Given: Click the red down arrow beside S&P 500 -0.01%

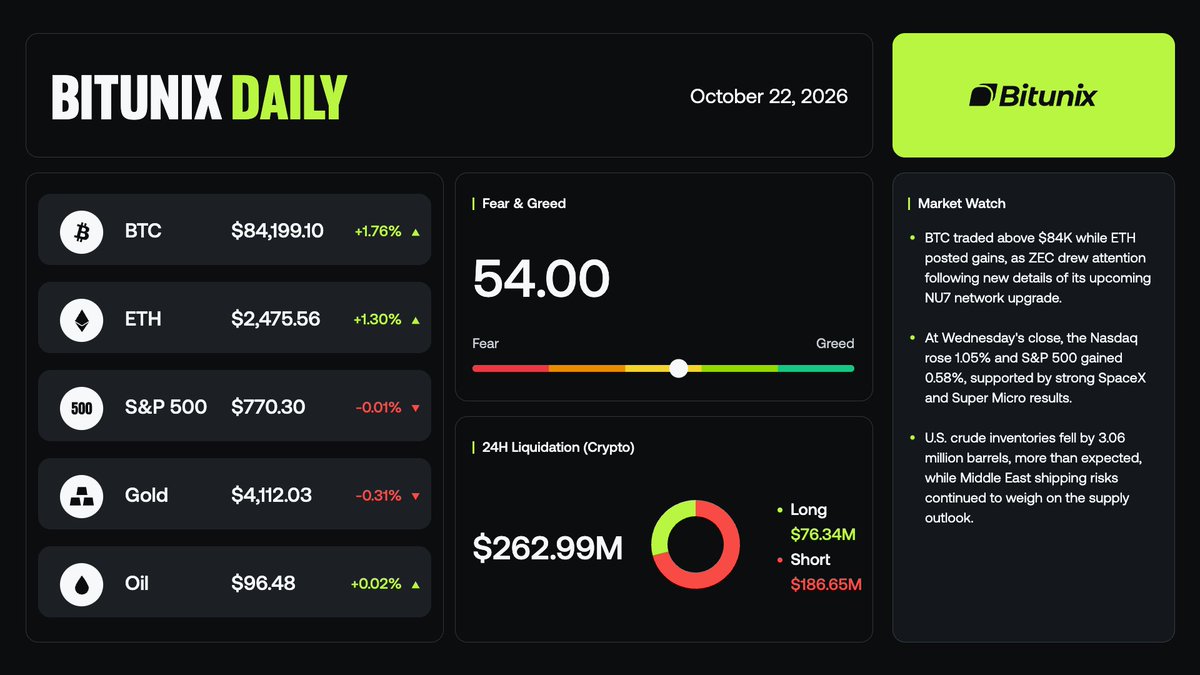Looking at the screenshot, I should tap(415, 408).
